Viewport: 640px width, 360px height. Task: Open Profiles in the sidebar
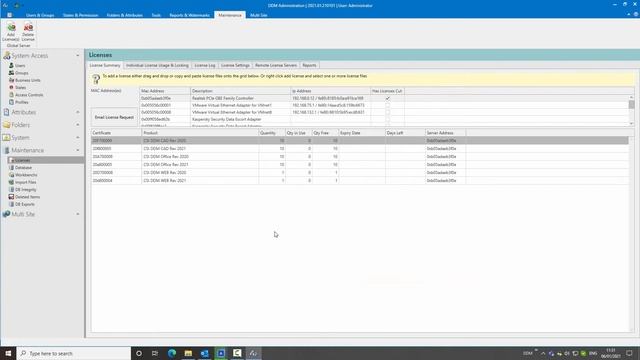(21, 102)
